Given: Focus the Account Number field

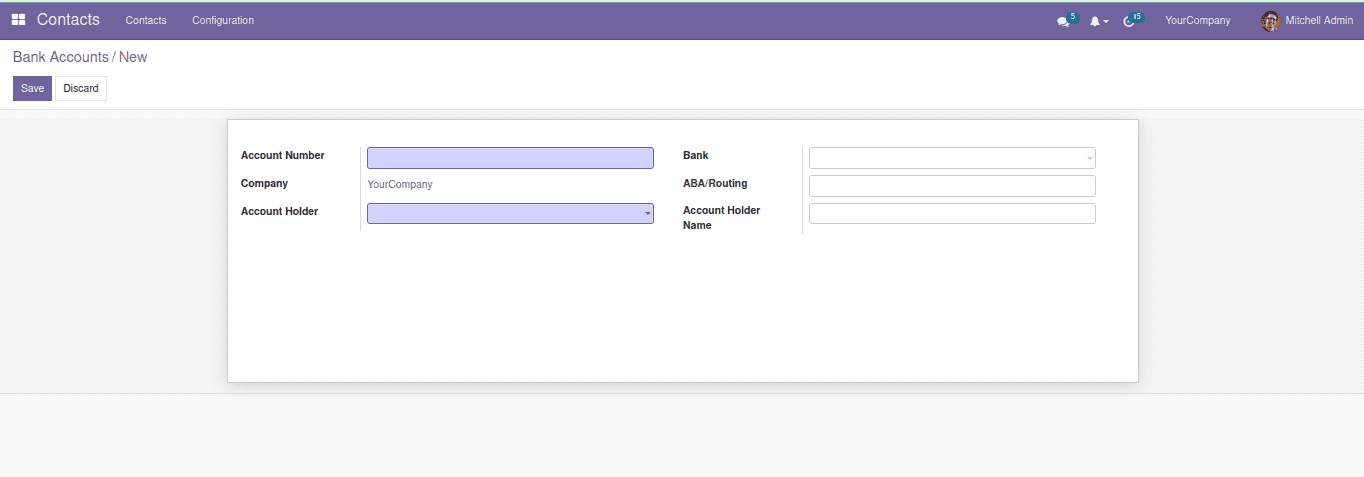Looking at the screenshot, I should coord(510,158).
